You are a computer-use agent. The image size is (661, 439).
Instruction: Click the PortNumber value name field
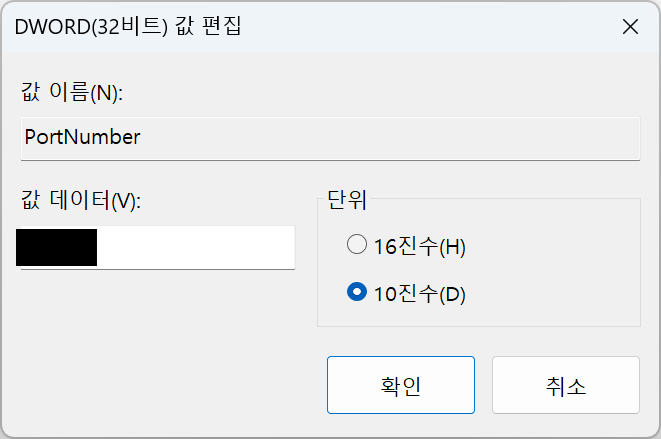[330, 138]
